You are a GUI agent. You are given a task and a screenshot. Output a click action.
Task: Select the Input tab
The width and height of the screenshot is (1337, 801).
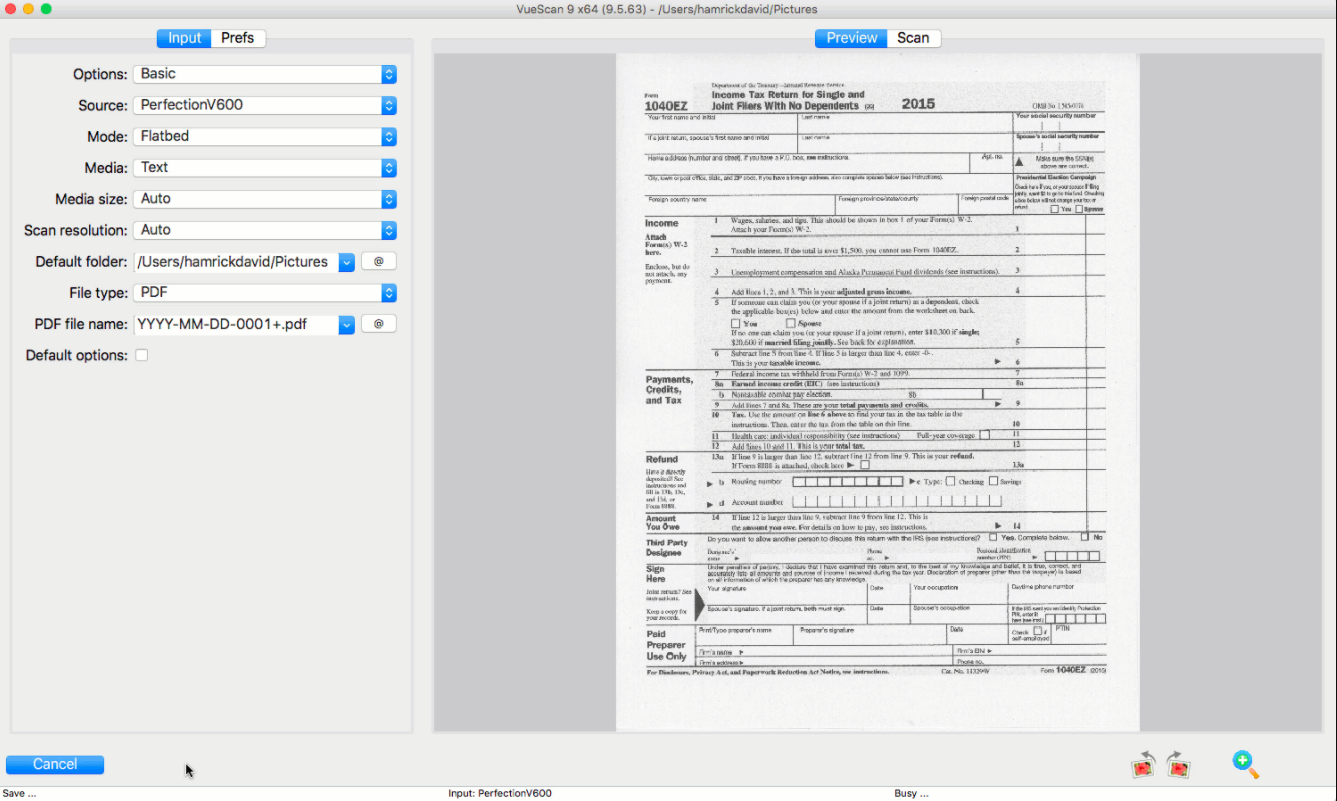185,38
